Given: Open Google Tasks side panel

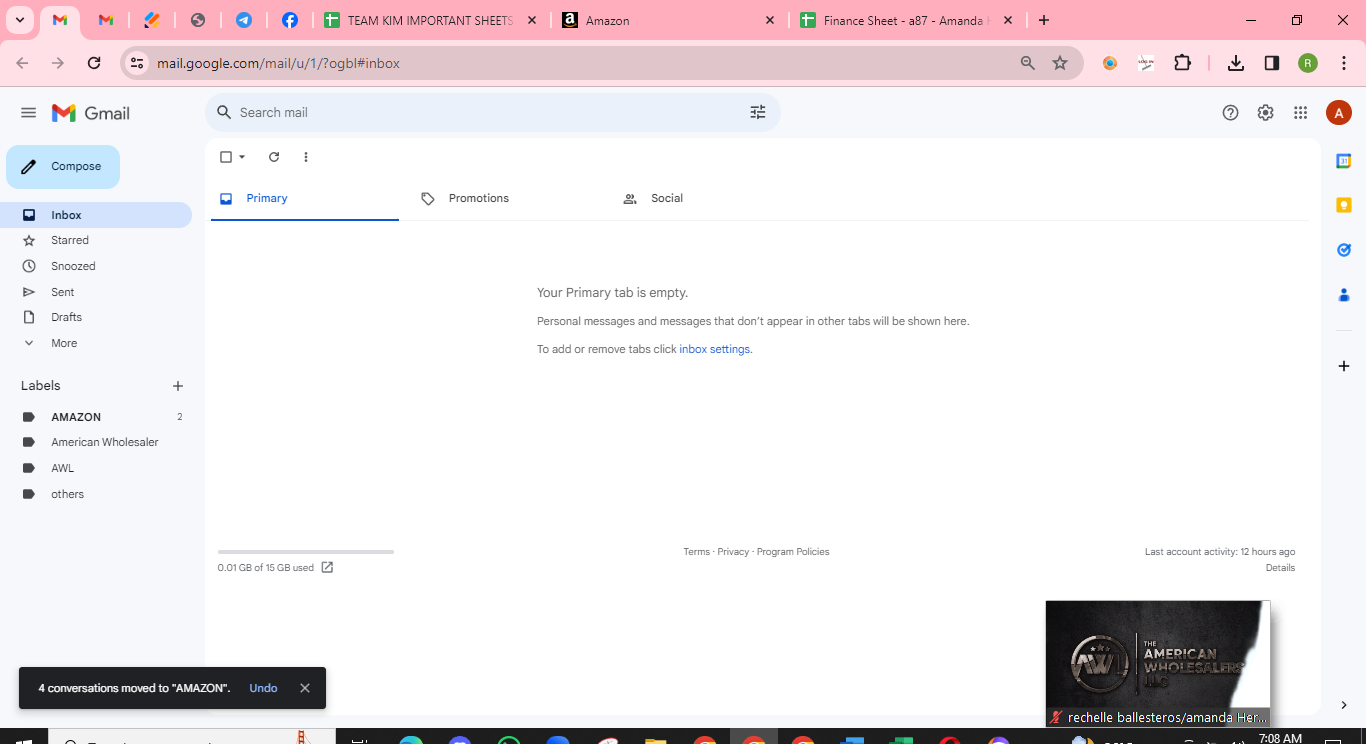Looking at the screenshot, I should pos(1344,250).
